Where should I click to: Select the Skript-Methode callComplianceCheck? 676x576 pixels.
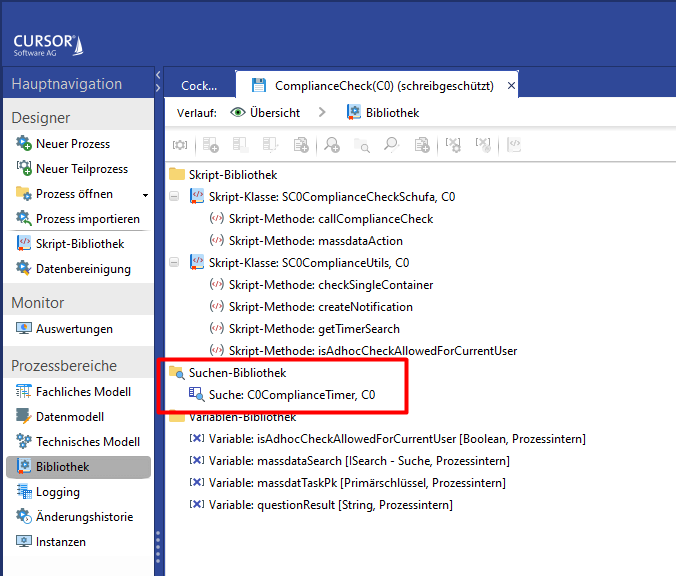[330, 219]
